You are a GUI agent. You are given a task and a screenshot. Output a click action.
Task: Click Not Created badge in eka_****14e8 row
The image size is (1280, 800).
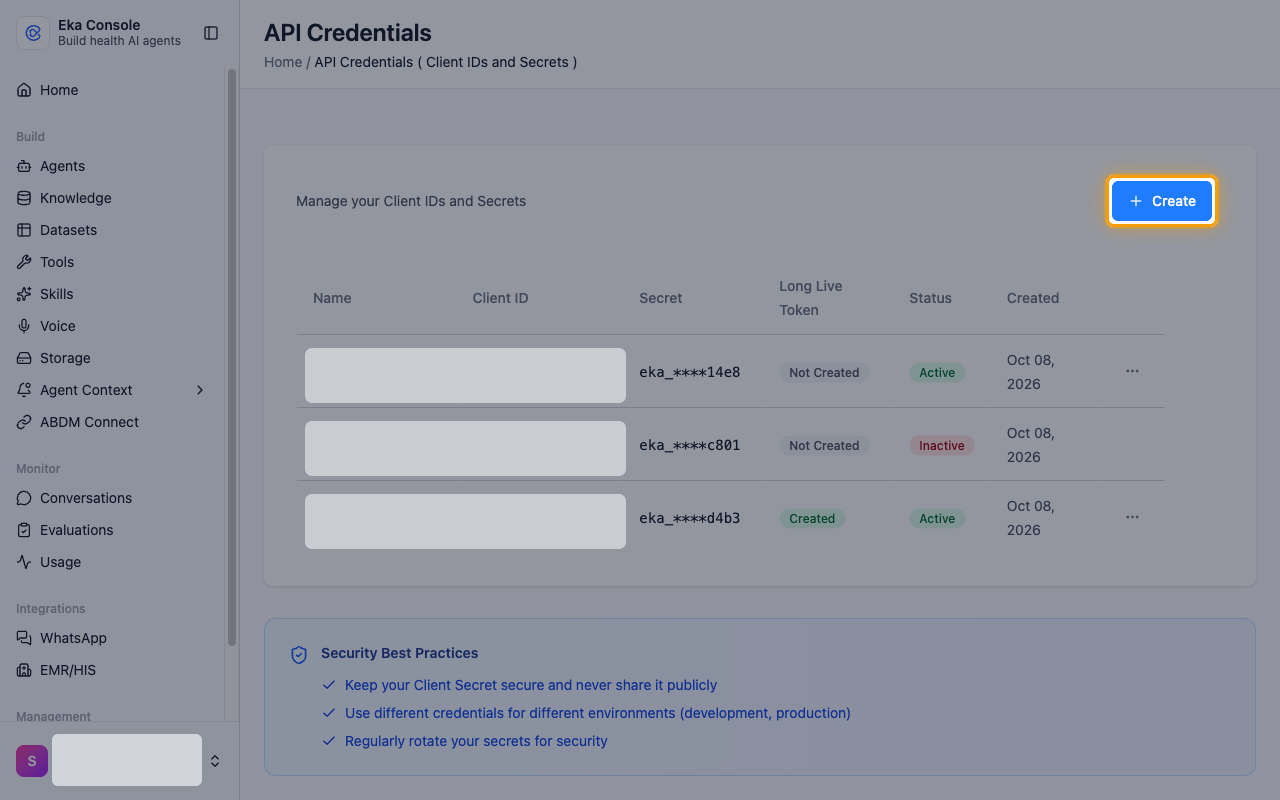(824, 372)
